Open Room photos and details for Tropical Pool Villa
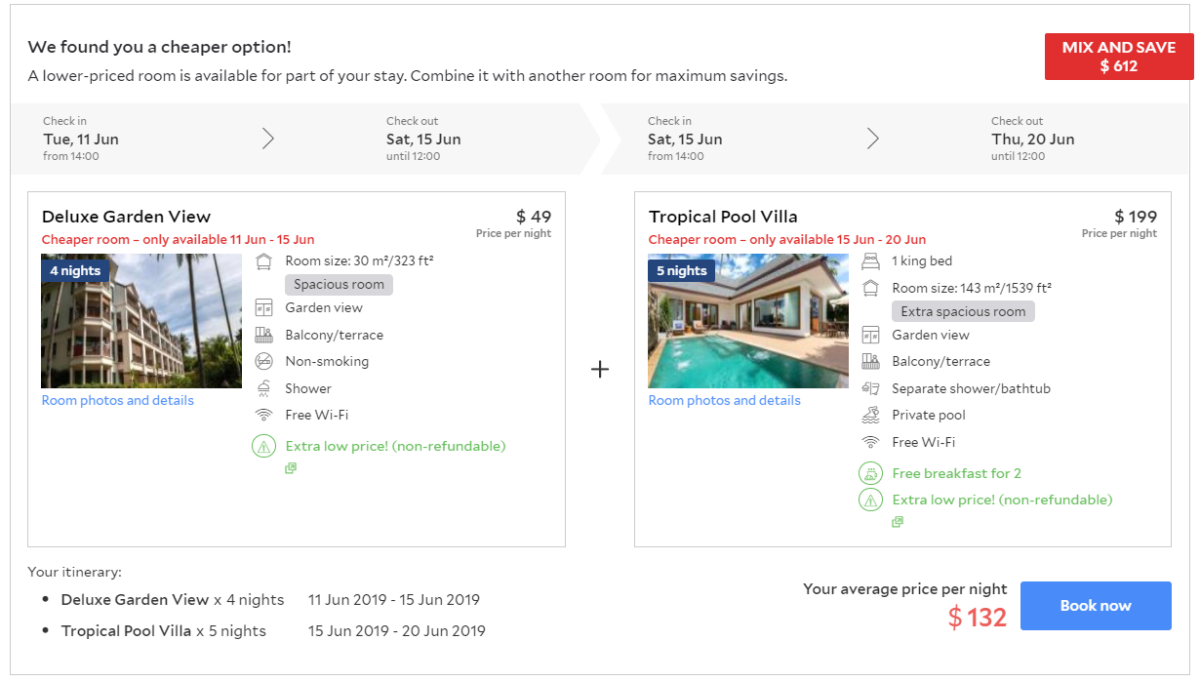1200x681 pixels. [724, 400]
